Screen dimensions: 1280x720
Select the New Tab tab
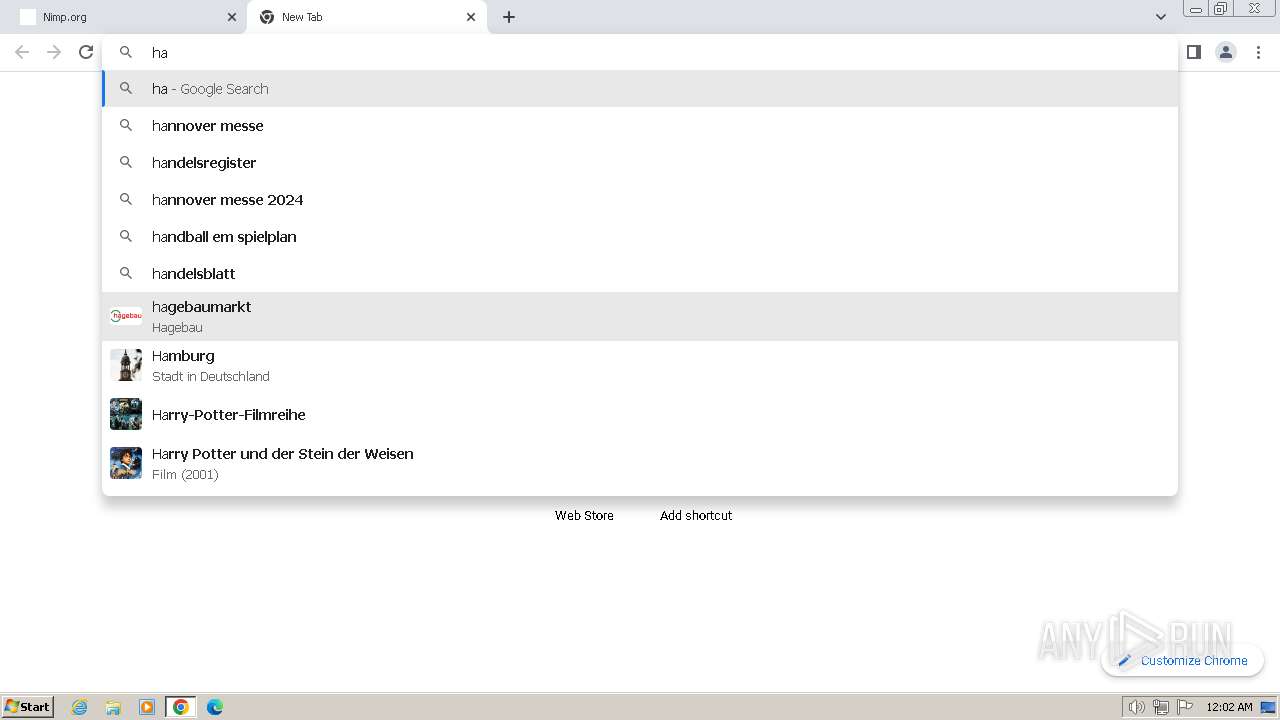click(x=367, y=17)
